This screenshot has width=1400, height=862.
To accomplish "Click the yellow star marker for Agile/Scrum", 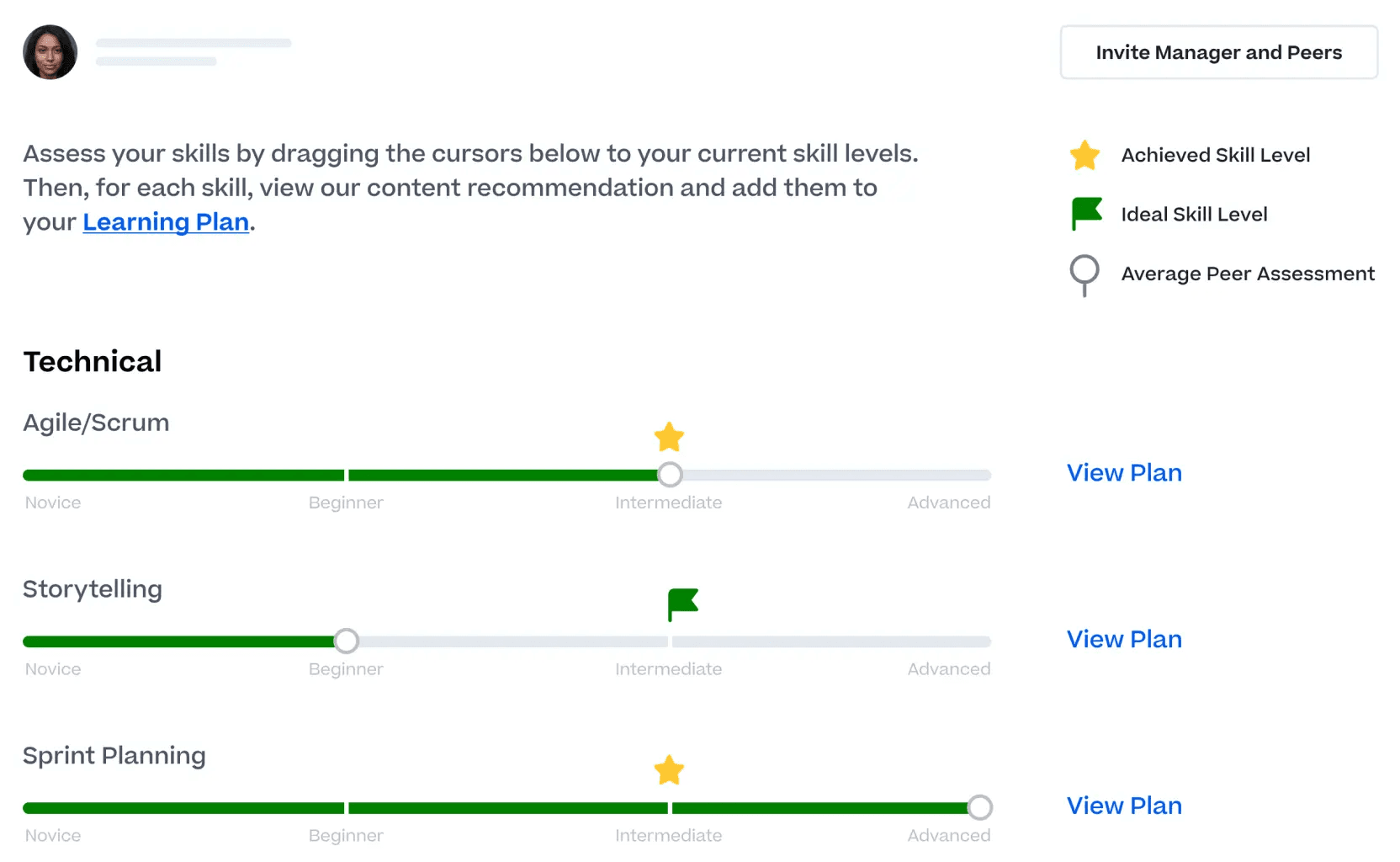I will coord(669,437).
